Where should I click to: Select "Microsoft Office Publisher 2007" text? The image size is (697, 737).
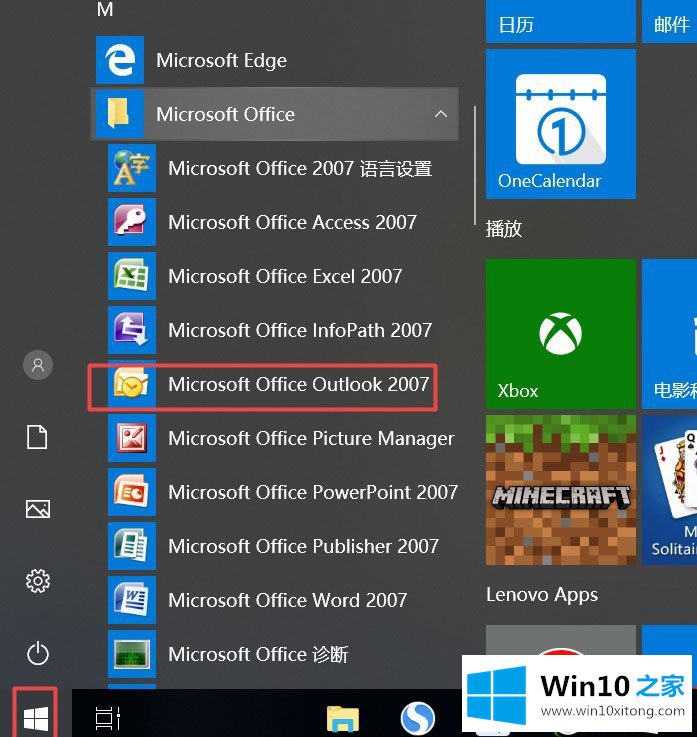click(304, 547)
